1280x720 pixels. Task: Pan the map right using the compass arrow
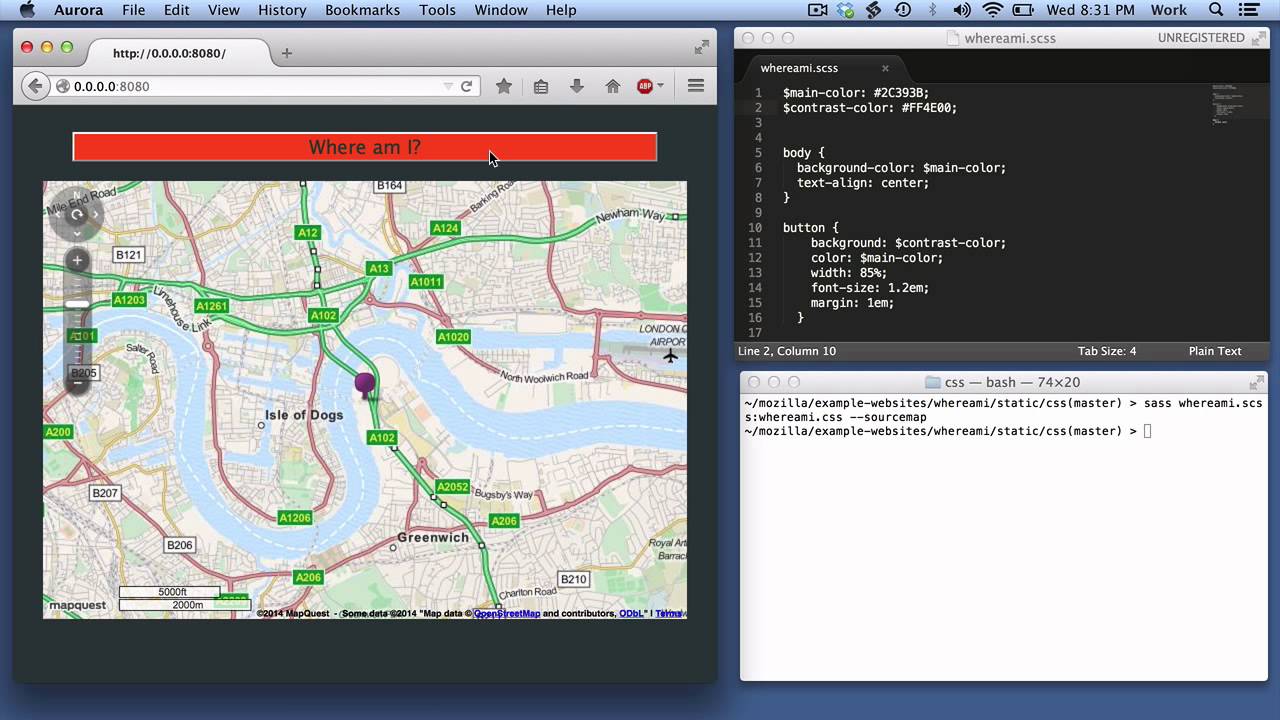pyautogui.click(x=96, y=214)
